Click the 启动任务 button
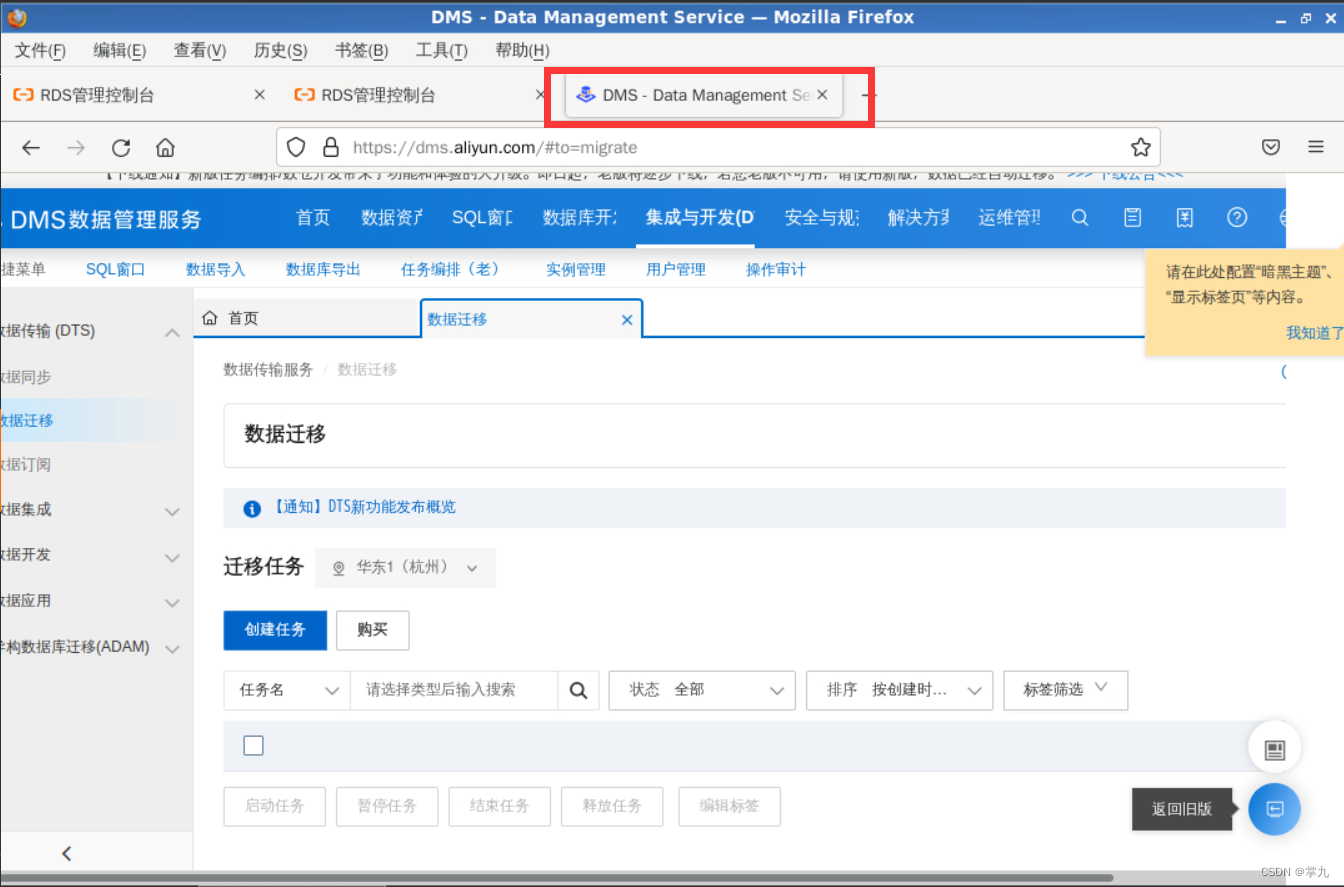This screenshot has height=887, width=1344. click(x=275, y=806)
